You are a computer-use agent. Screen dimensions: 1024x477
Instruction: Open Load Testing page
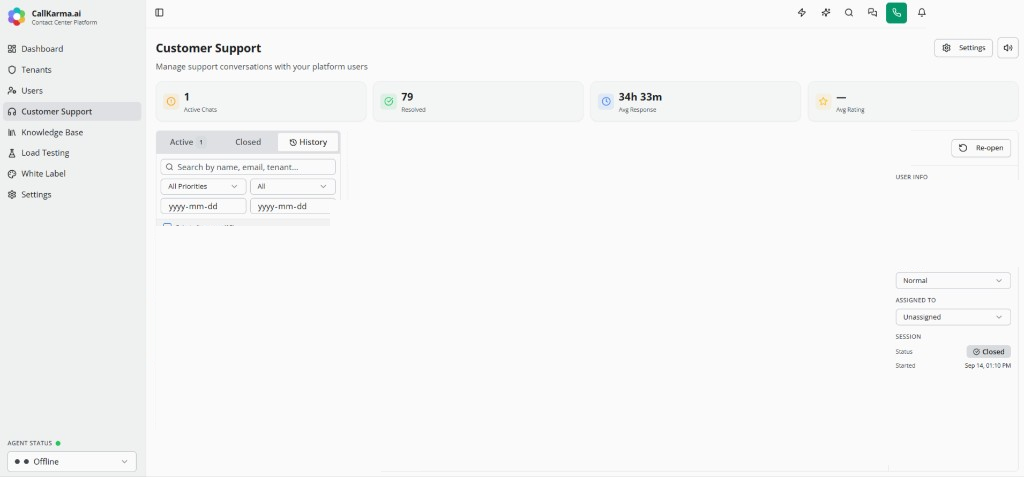click(72, 153)
